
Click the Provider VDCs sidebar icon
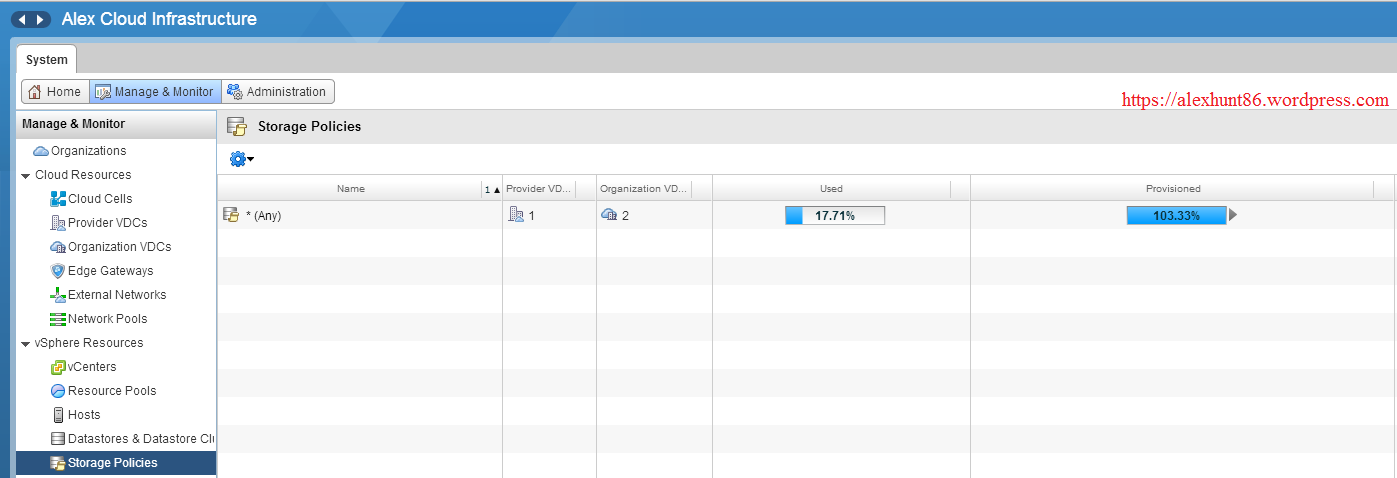coord(58,223)
